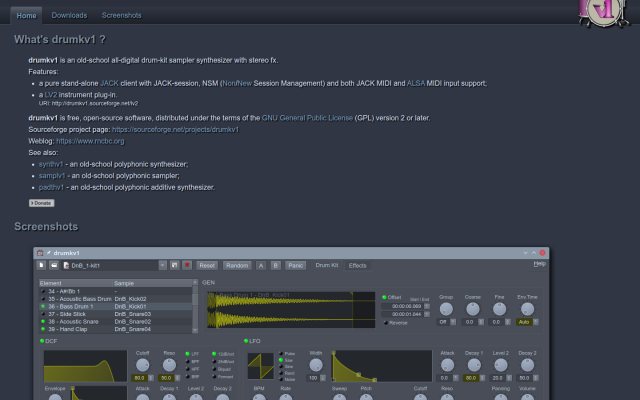
Task: Click the Coarse 0.0 value spinner arrows
Action: [481, 322]
